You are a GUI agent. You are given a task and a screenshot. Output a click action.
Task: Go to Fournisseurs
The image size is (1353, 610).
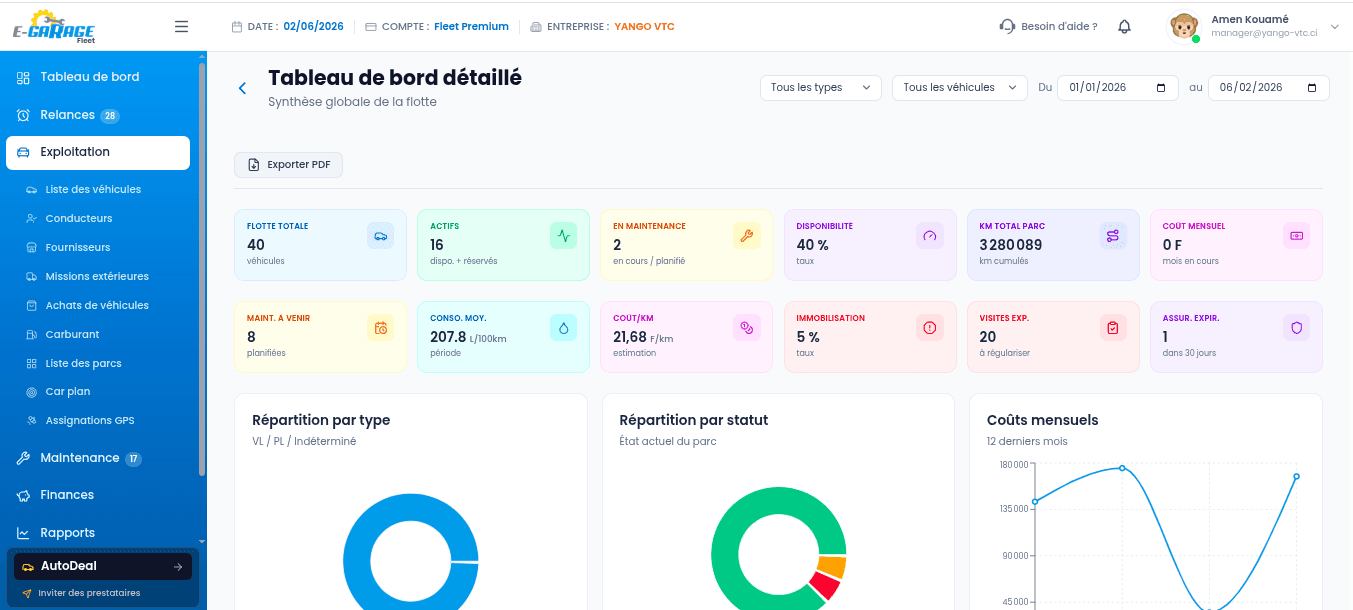78,247
